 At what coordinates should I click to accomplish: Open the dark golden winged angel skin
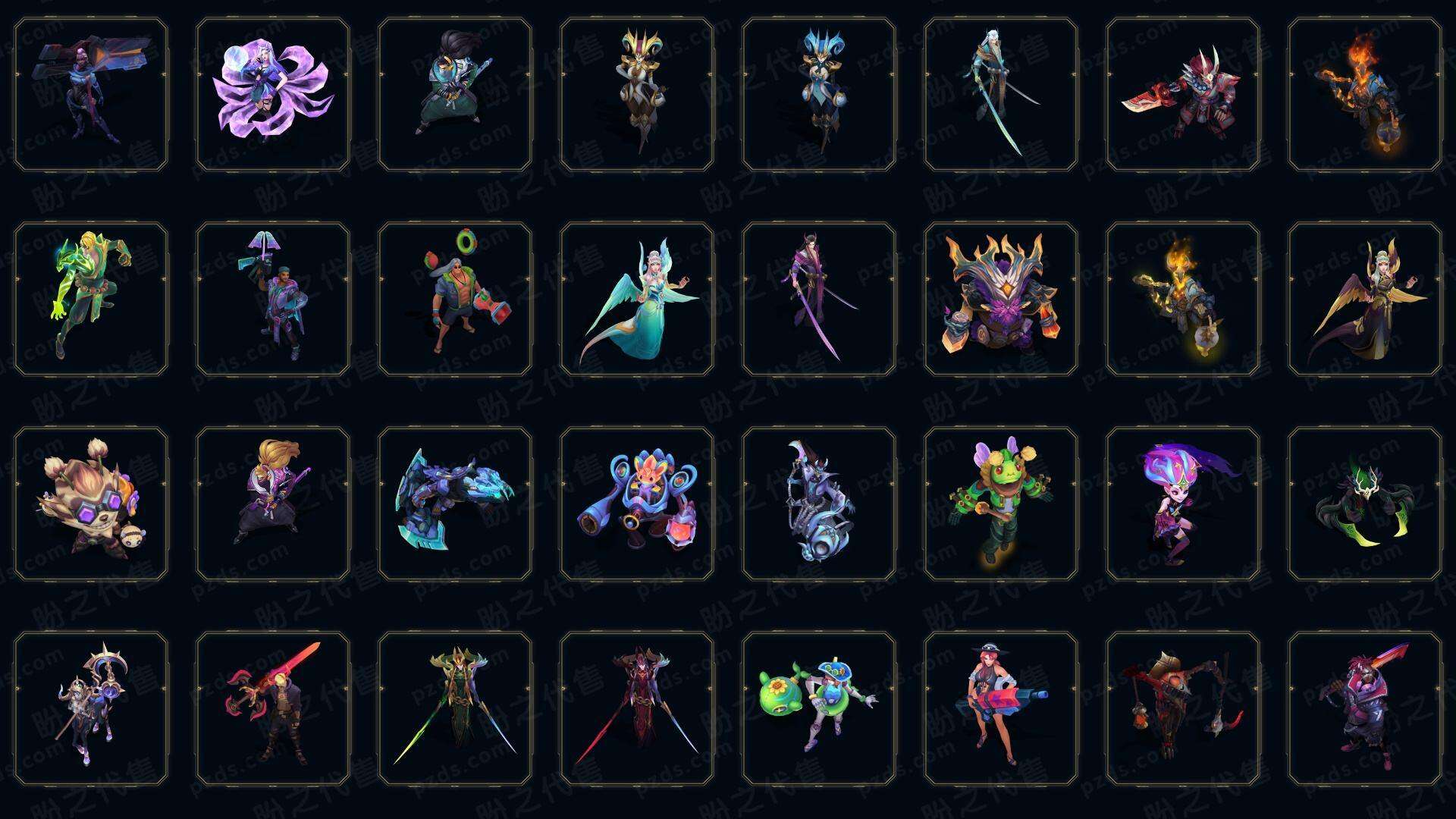(1365, 299)
